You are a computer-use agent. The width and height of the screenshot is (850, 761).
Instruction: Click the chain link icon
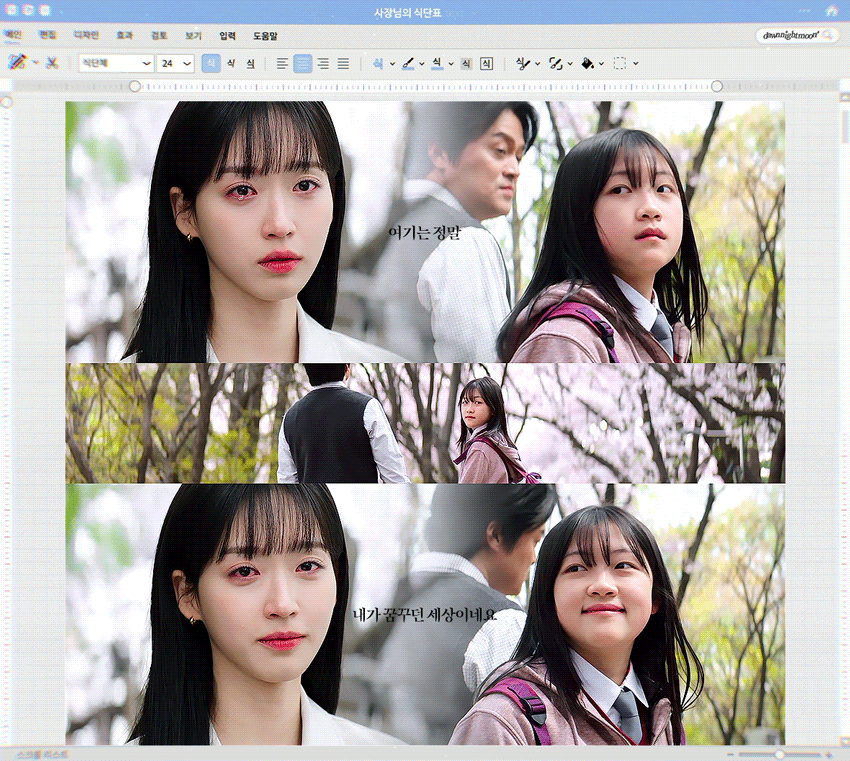(x=556, y=64)
